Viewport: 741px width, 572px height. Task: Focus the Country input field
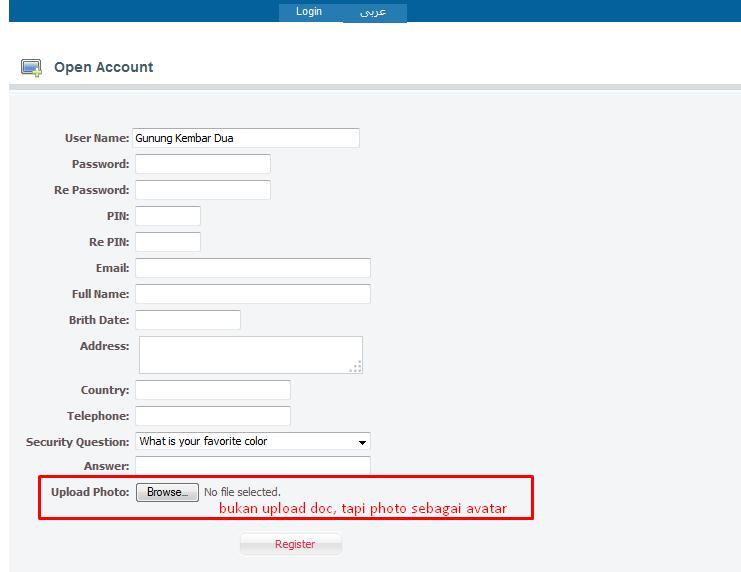pos(213,390)
